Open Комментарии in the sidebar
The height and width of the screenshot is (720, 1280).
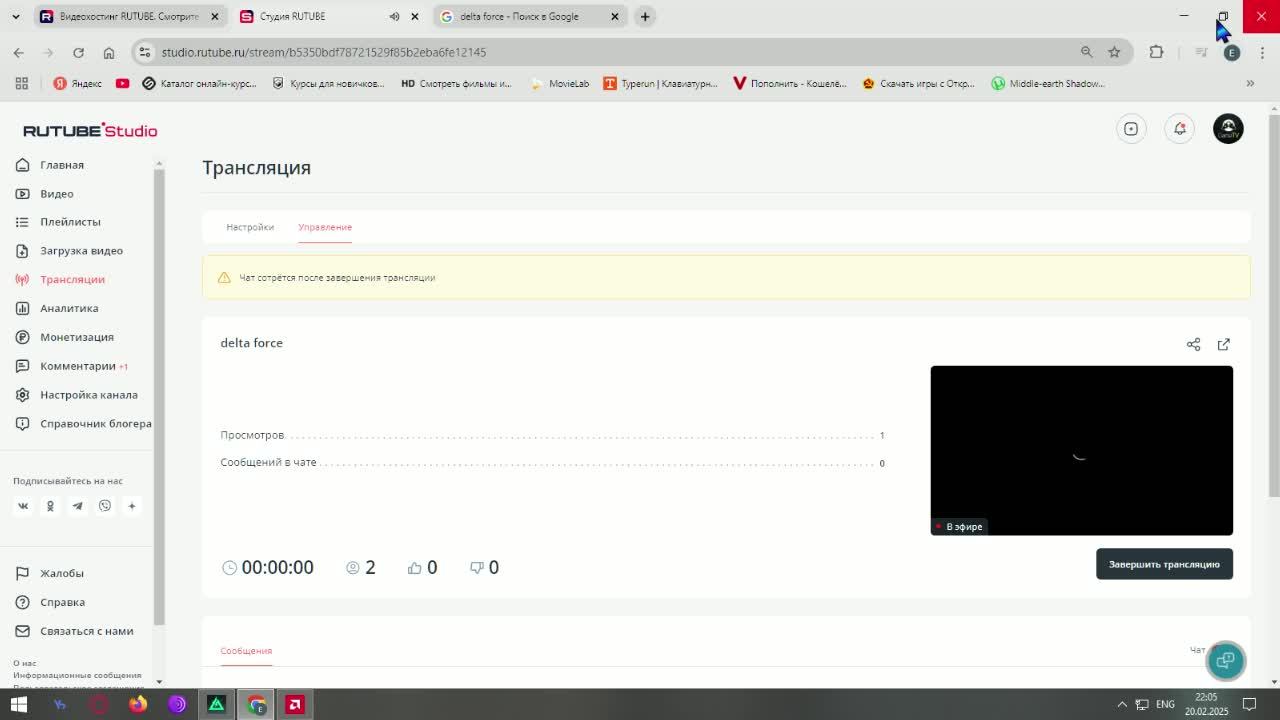[x=78, y=366]
